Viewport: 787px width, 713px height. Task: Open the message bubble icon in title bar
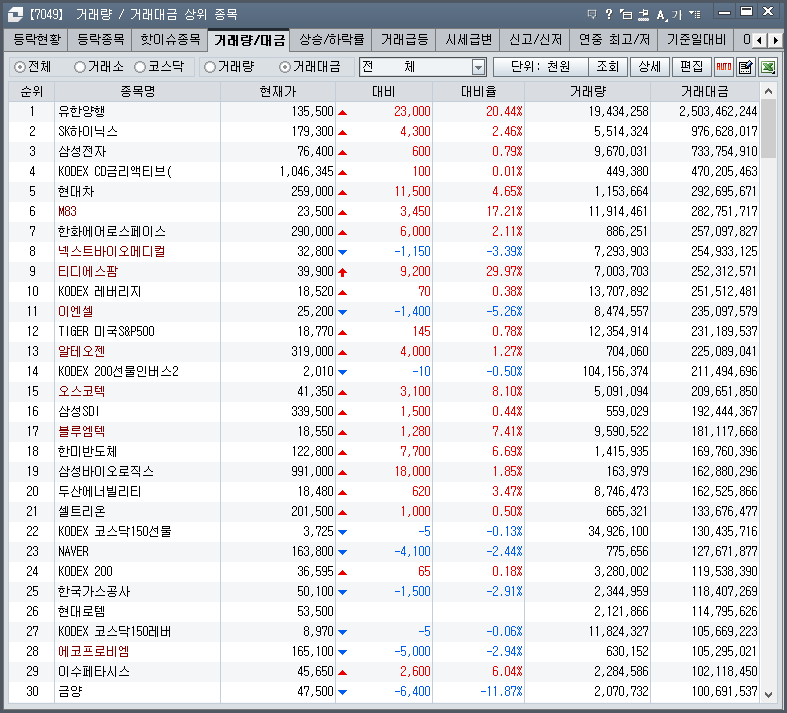tap(592, 14)
